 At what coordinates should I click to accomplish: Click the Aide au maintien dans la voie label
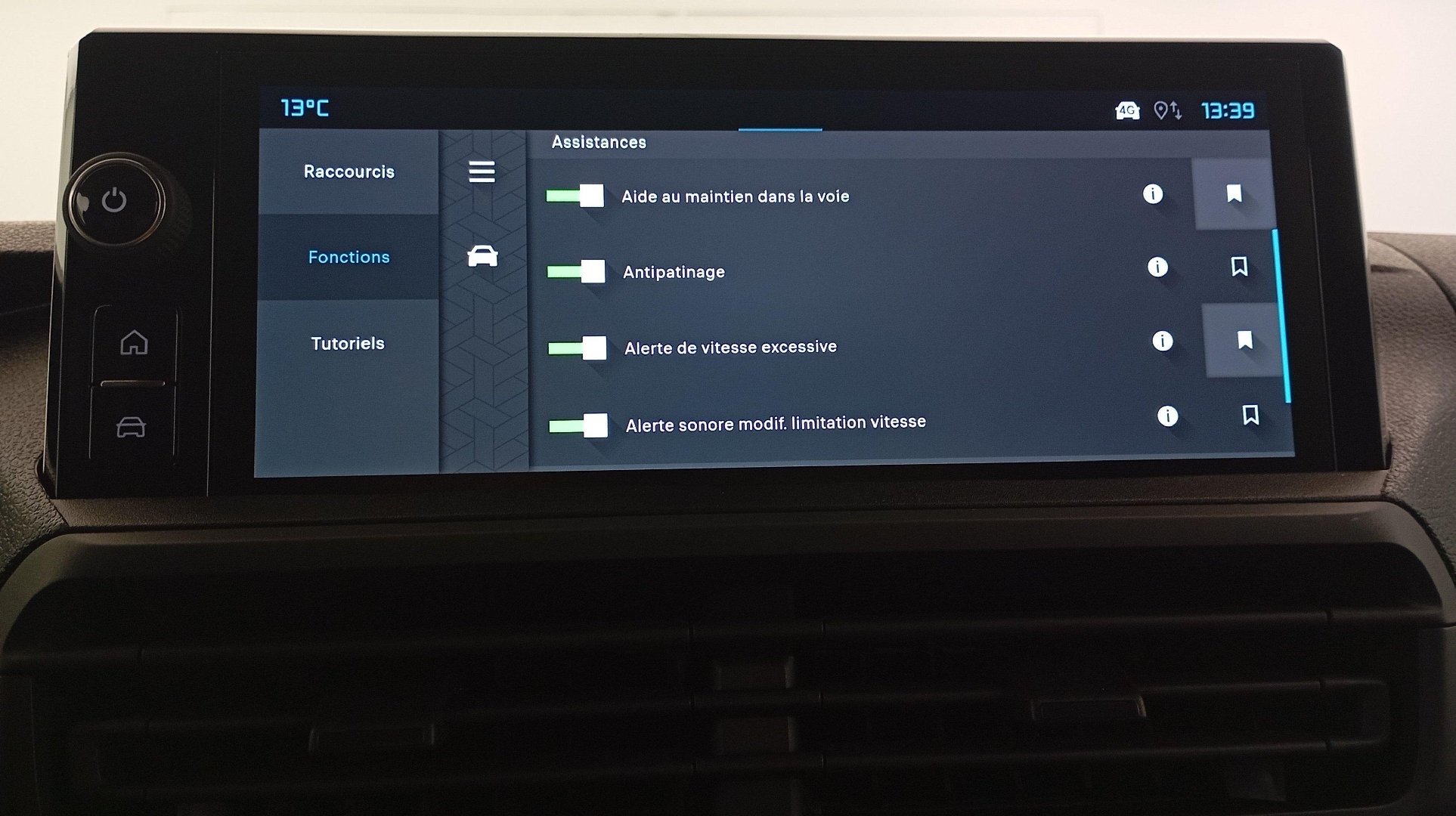pos(735,196)
